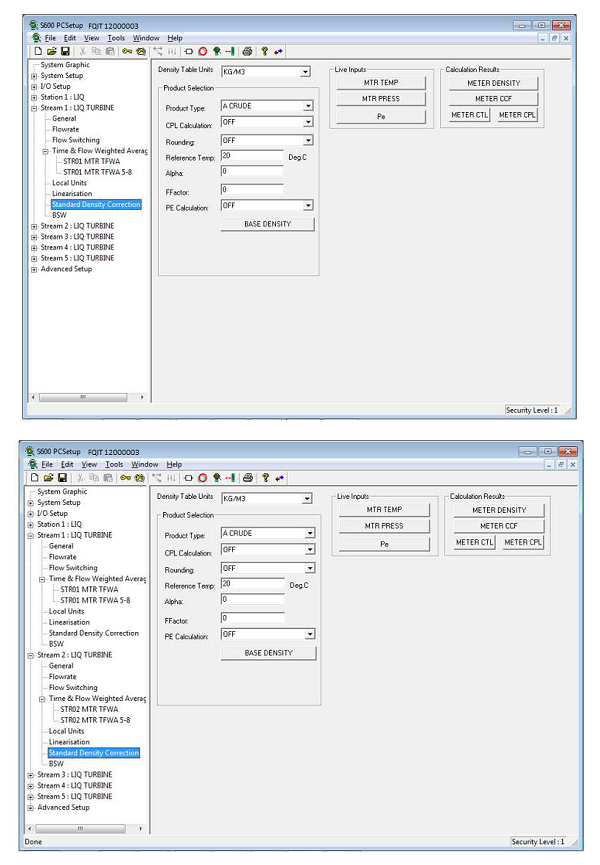Click the red arrow exit icon in top window
The width and height of the screenshot is (600, 865).
pyautogui.click(x=230, y=51)
